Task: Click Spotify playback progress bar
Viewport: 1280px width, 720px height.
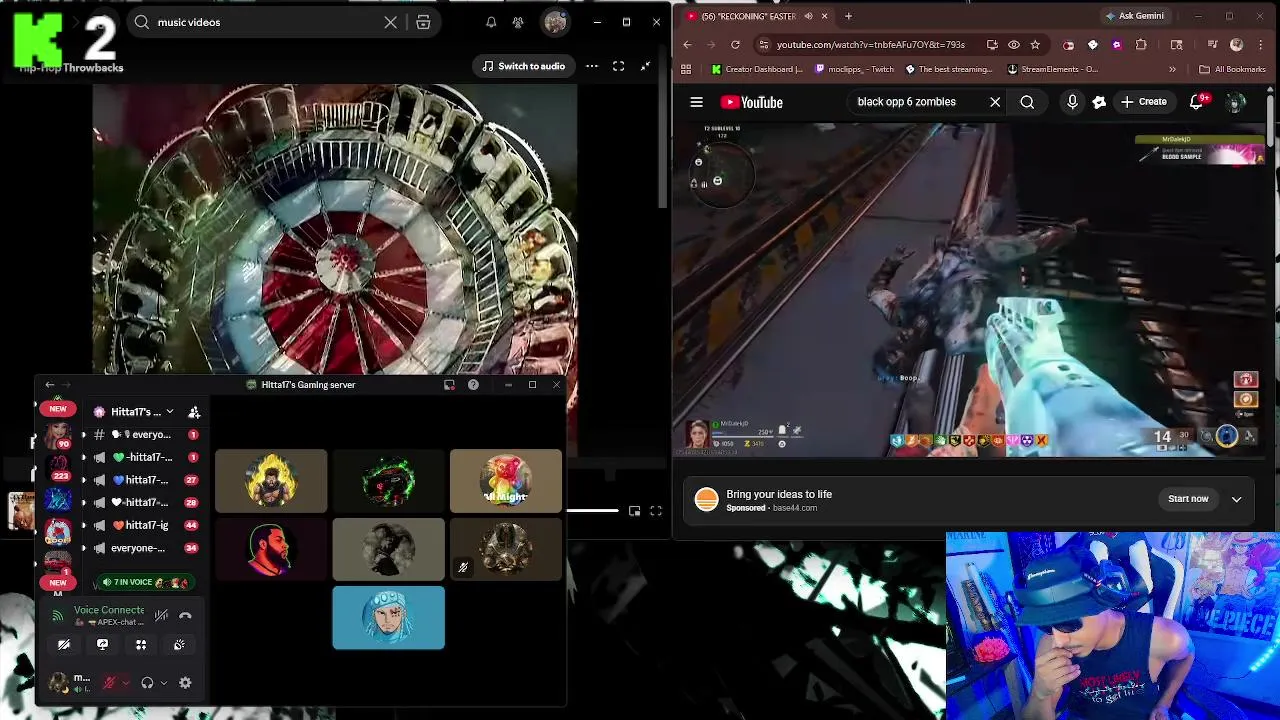Action: pyautogui.click(x=592, y=511)
